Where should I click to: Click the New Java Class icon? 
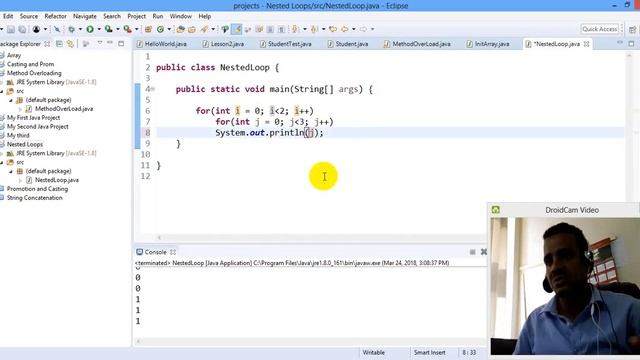click(160, 29)
